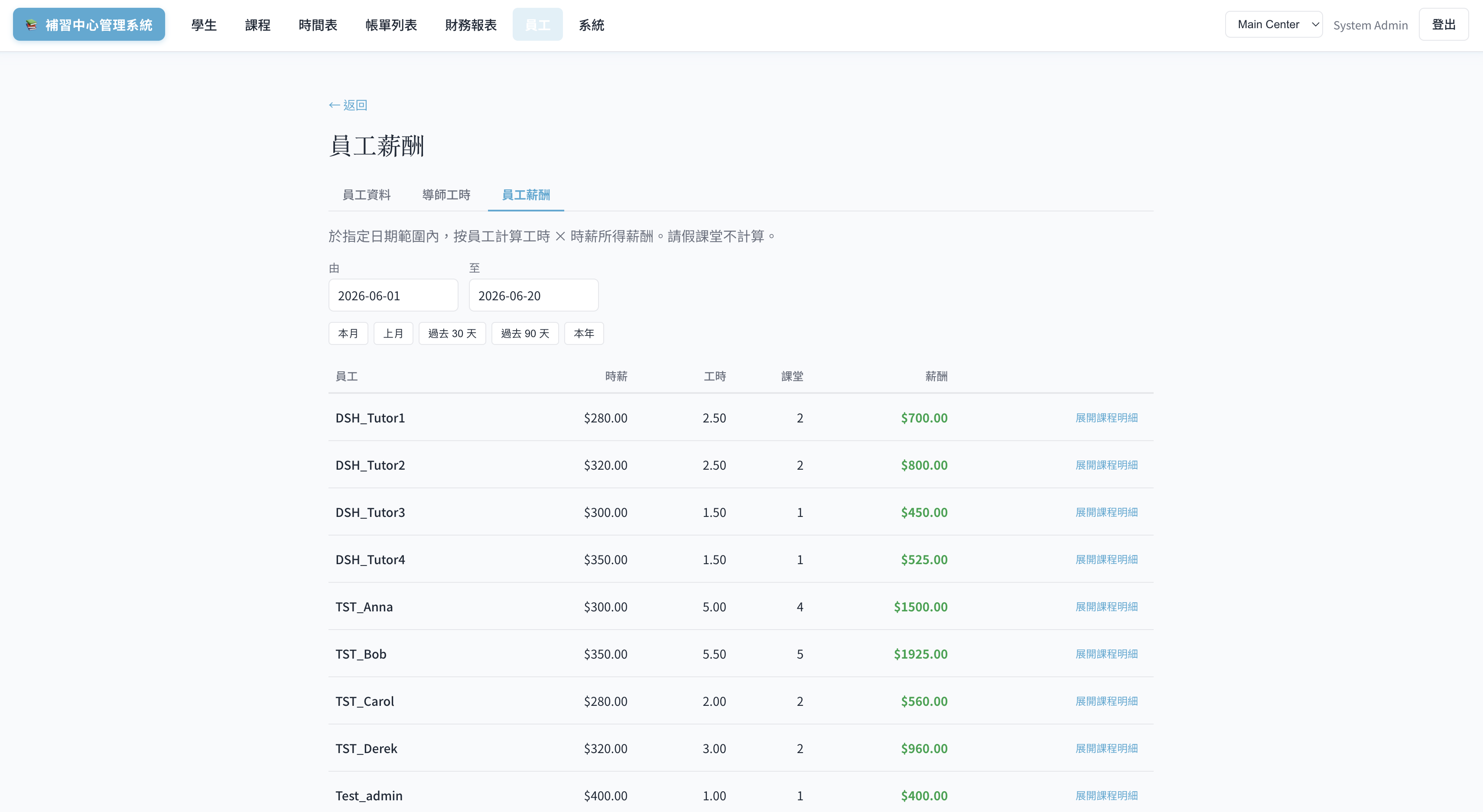Expand course details for DSH_Tutor2
The image size is (1483, 812).
(1106, 465)
